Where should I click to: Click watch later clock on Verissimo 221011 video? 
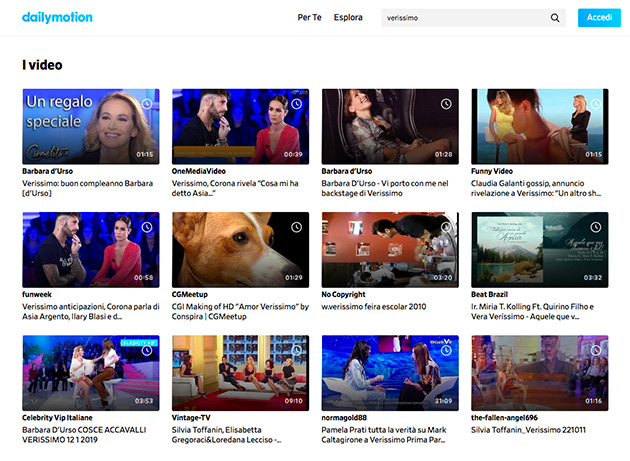595,350
